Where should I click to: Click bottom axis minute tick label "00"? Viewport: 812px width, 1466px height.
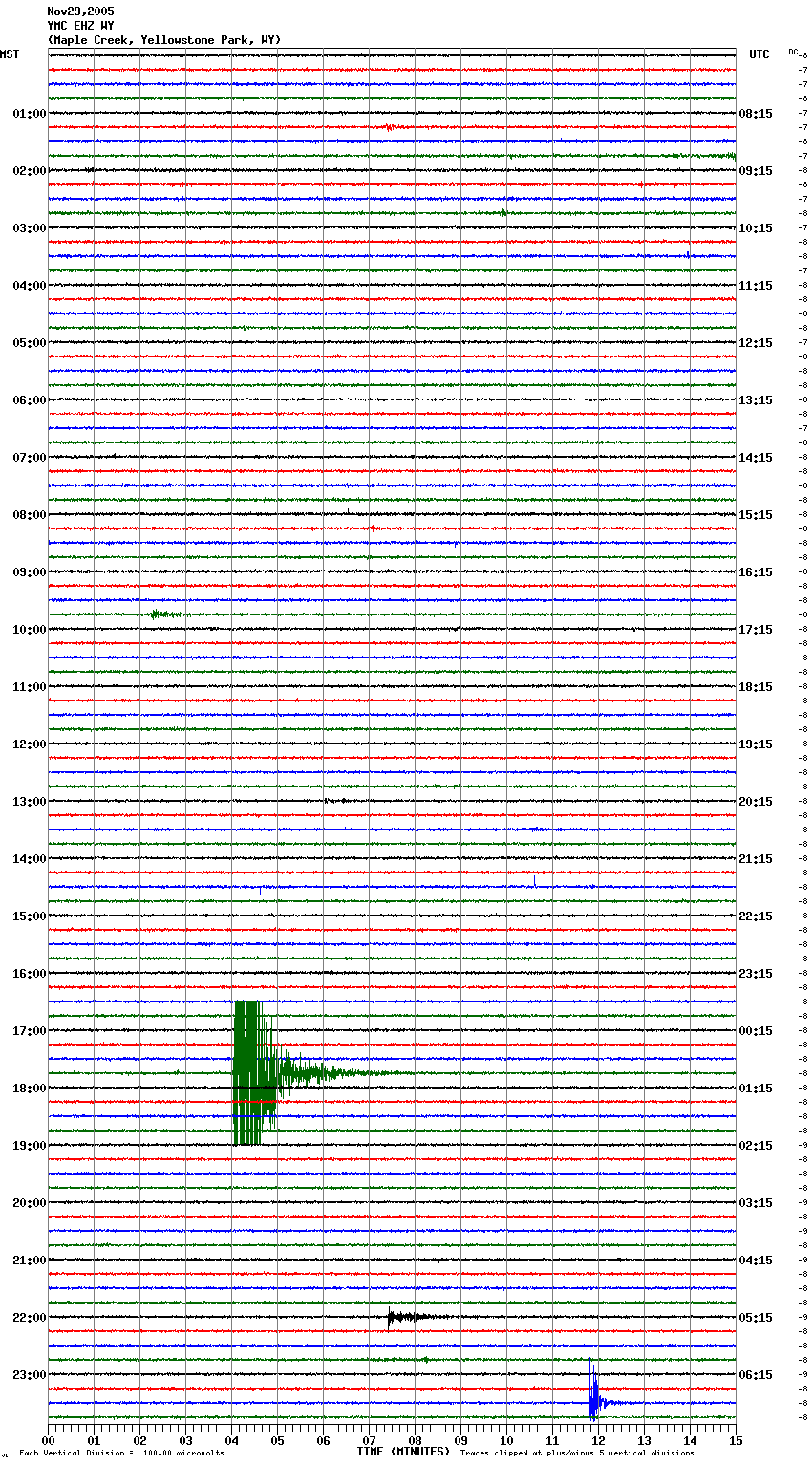click(48, 1441)
